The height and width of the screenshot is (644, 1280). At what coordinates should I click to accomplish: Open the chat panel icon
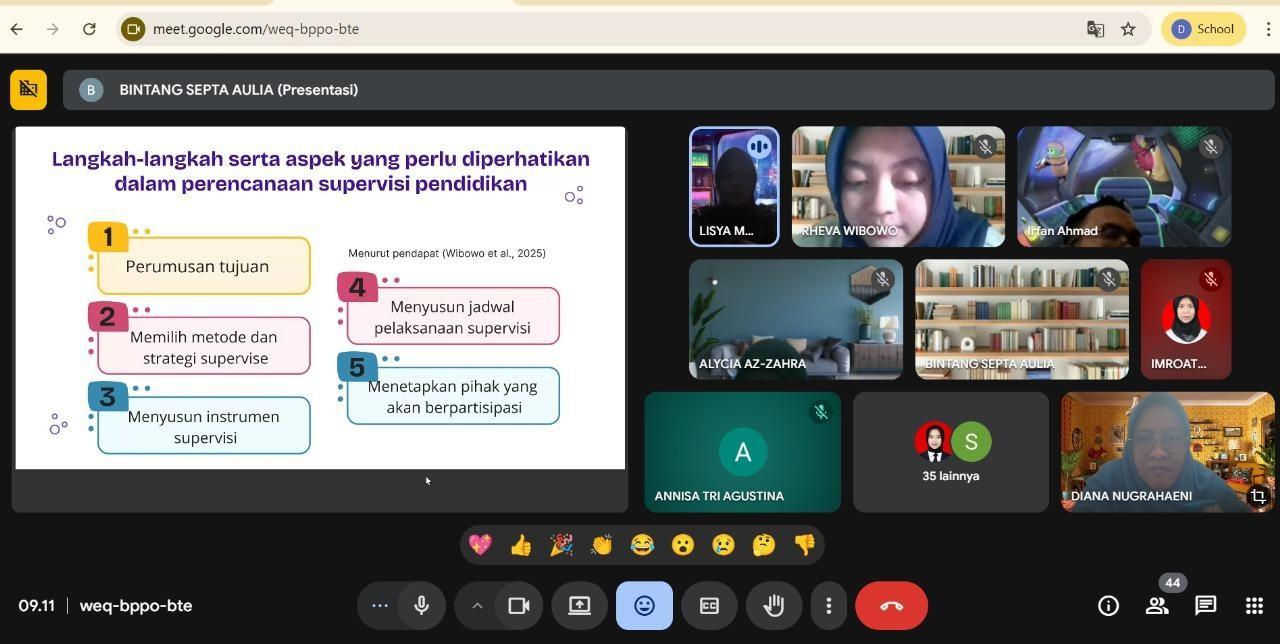point(1205,606)
